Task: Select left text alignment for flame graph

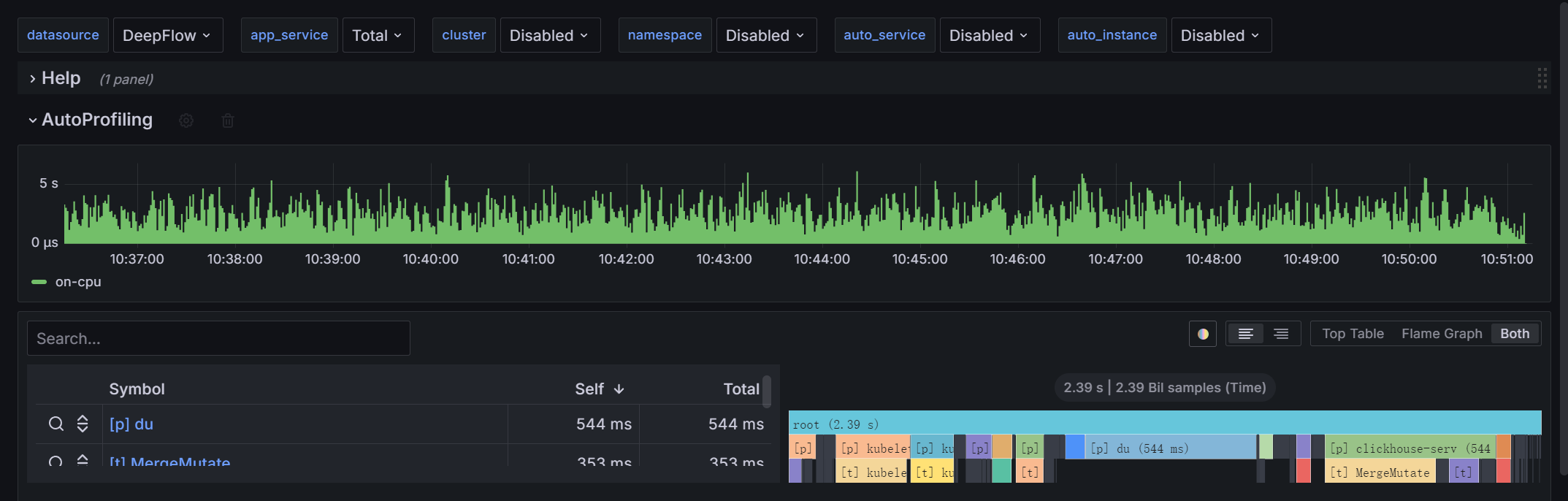Action: pos(1246,334)
